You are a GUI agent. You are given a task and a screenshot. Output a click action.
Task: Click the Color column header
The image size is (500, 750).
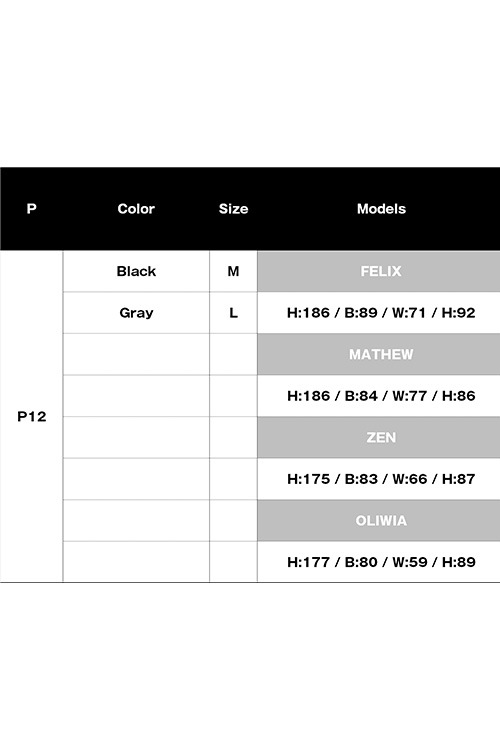[136, 209]
